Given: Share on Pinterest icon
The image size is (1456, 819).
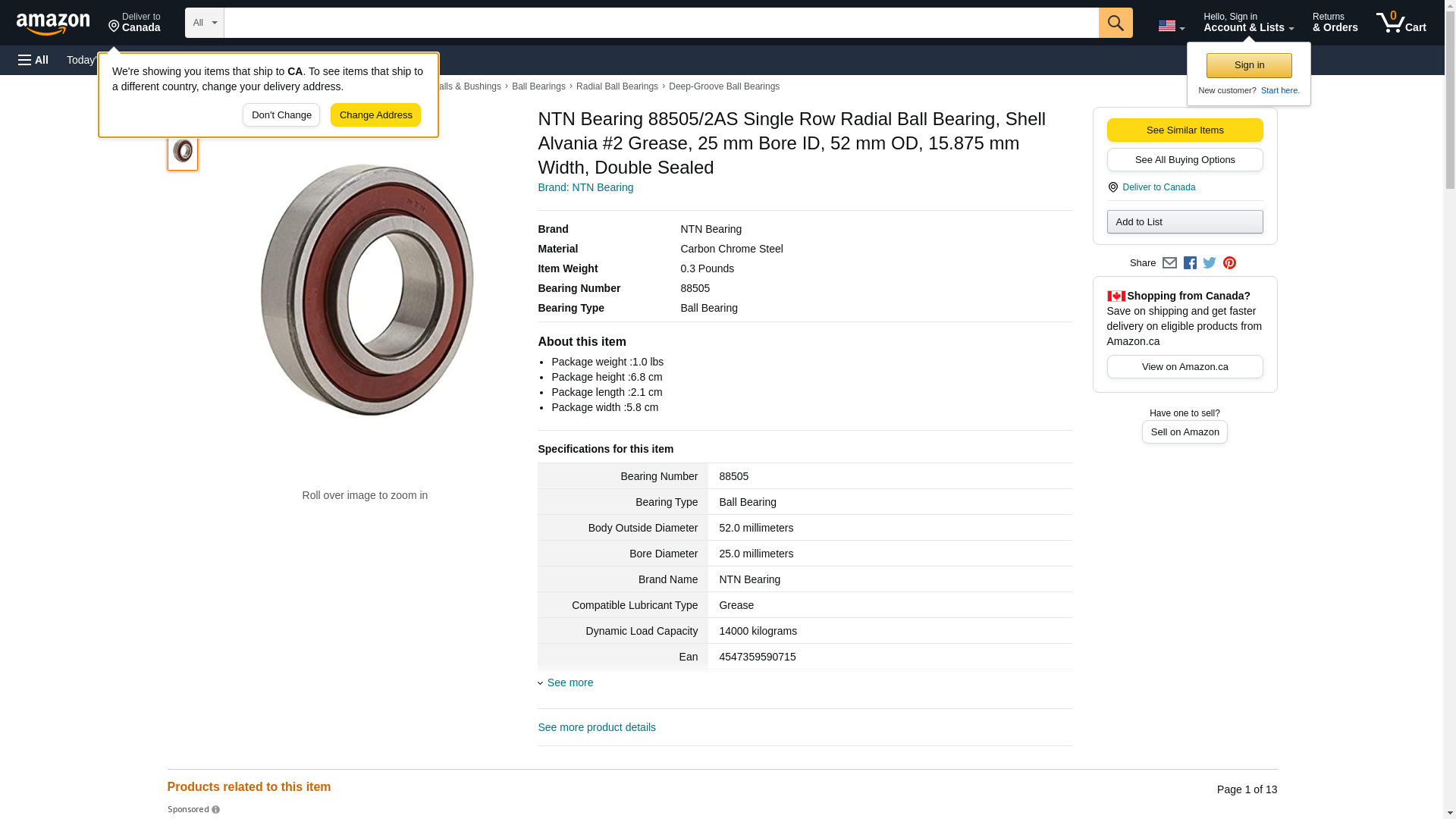Looking at the screenshot, I should click(1229, 263).
